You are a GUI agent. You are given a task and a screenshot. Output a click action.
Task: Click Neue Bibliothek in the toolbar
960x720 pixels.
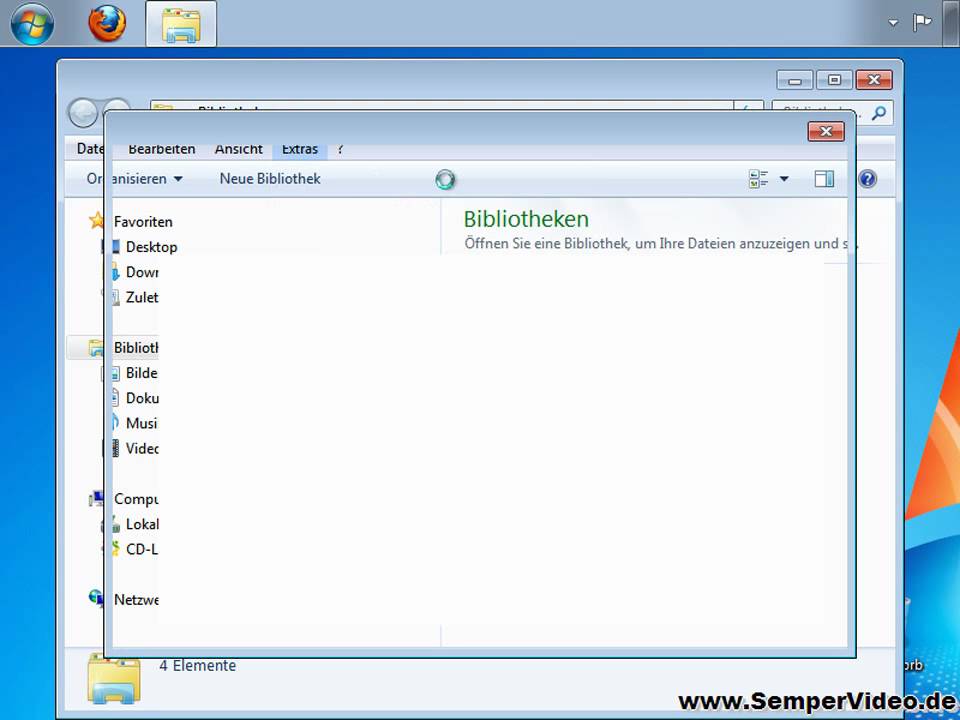click(x=270, y=179)
